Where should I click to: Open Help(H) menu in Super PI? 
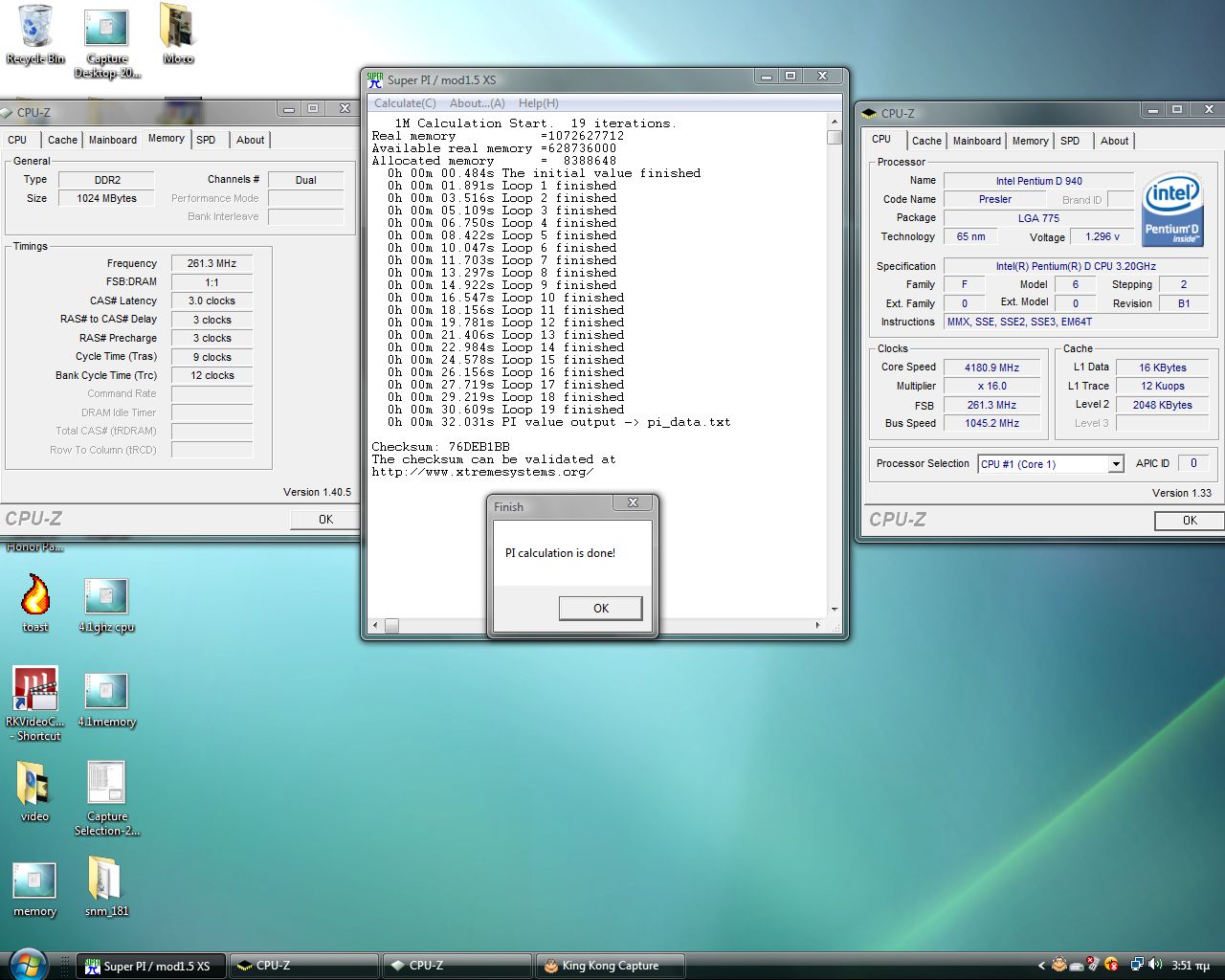click(x=538, y=103)
